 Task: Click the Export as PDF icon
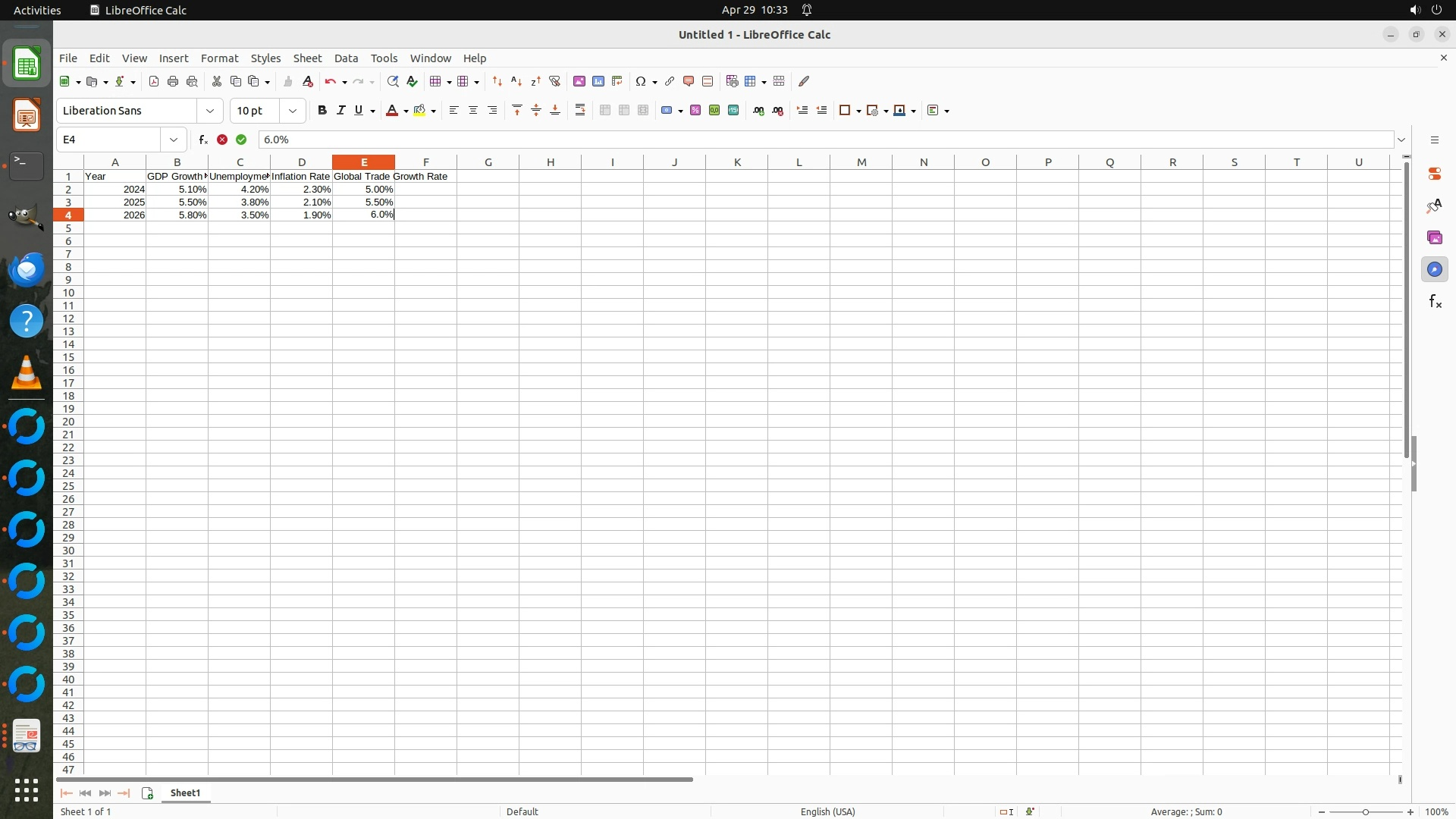[154, 81]
